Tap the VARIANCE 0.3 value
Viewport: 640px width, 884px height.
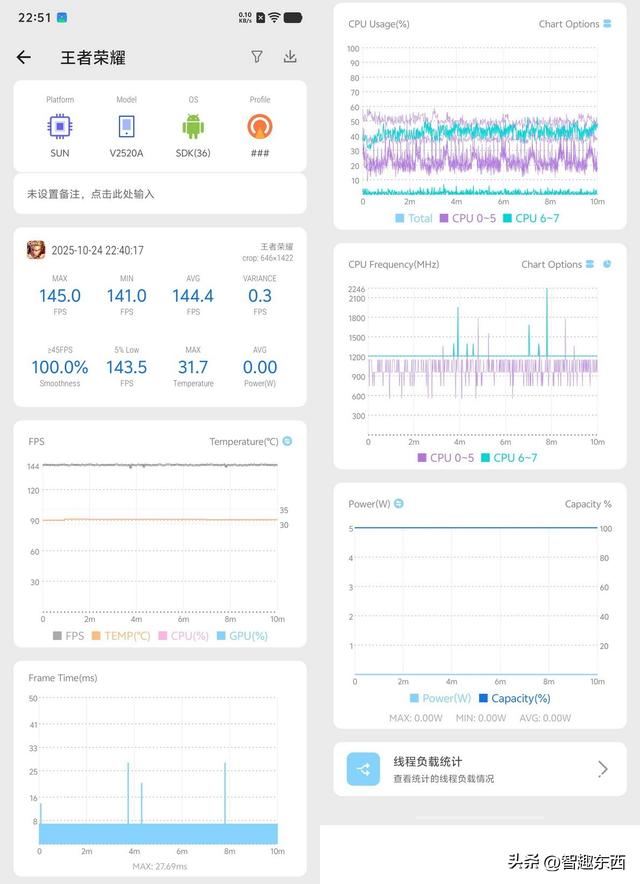pyautogui.click(x=260, y=295)
